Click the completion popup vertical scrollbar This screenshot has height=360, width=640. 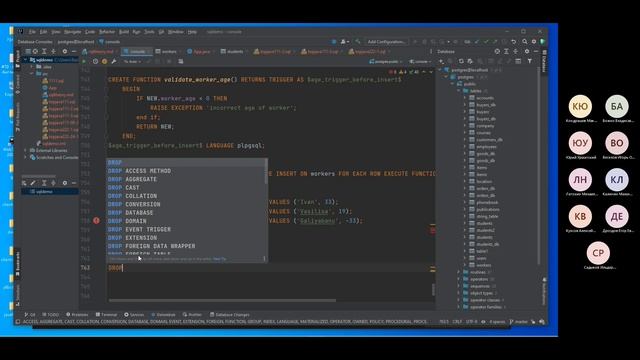pos(267,171)
